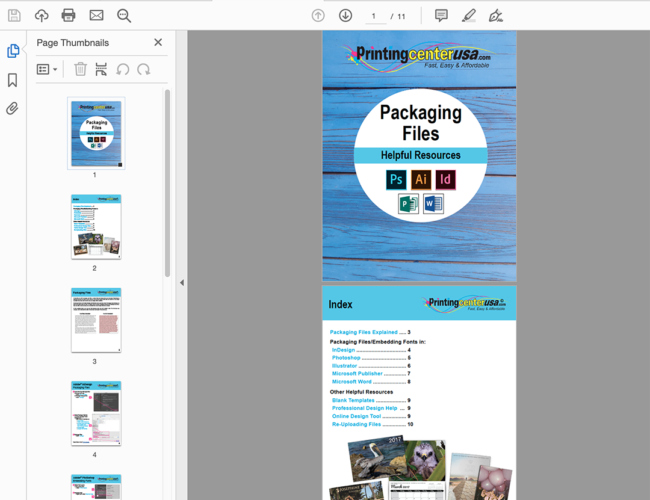
Task: Close the Page Thumbnails panel
Action: [x=158, y=43]
